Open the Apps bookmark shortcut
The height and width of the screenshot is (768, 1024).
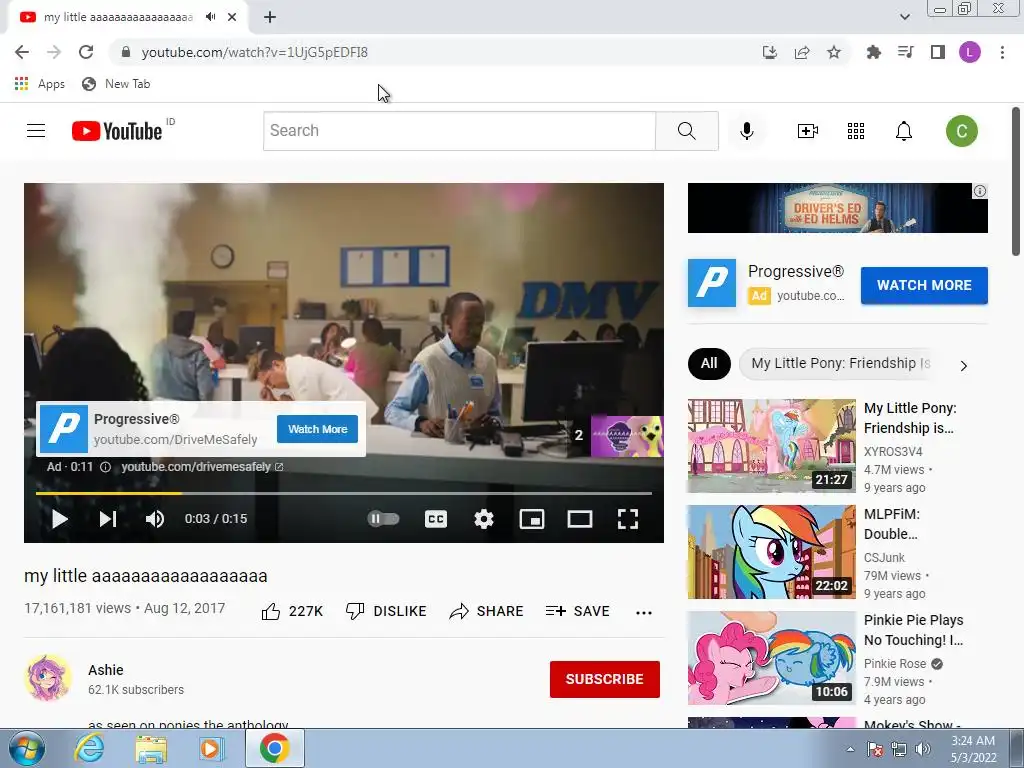[40, 84]
